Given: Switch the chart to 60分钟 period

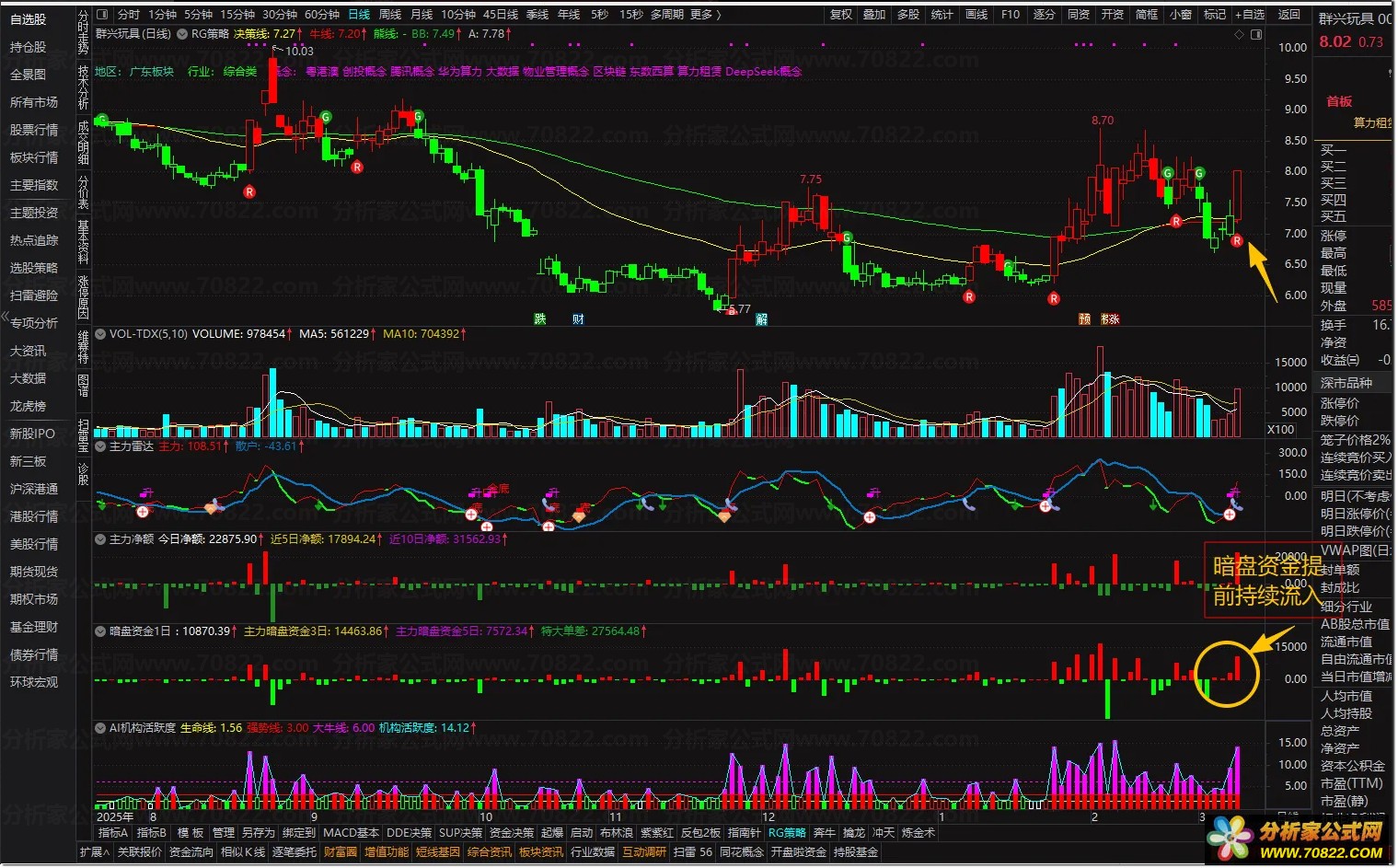Looking at the screenshot, I should click(322, 14).
